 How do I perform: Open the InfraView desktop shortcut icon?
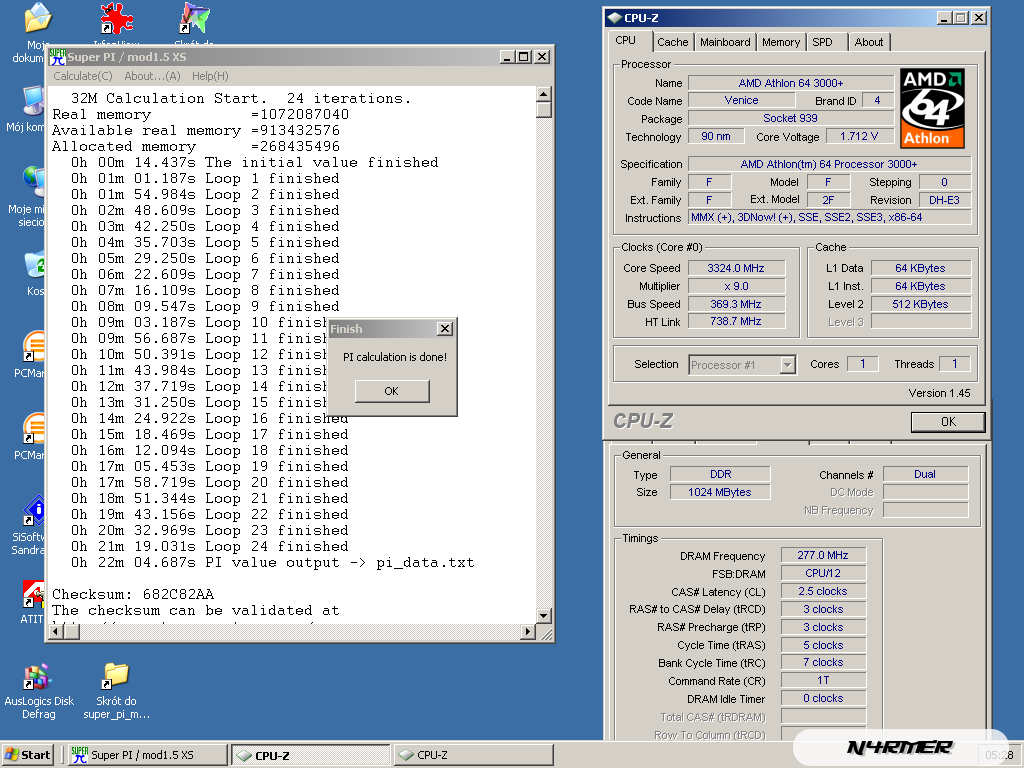[116, 18]
